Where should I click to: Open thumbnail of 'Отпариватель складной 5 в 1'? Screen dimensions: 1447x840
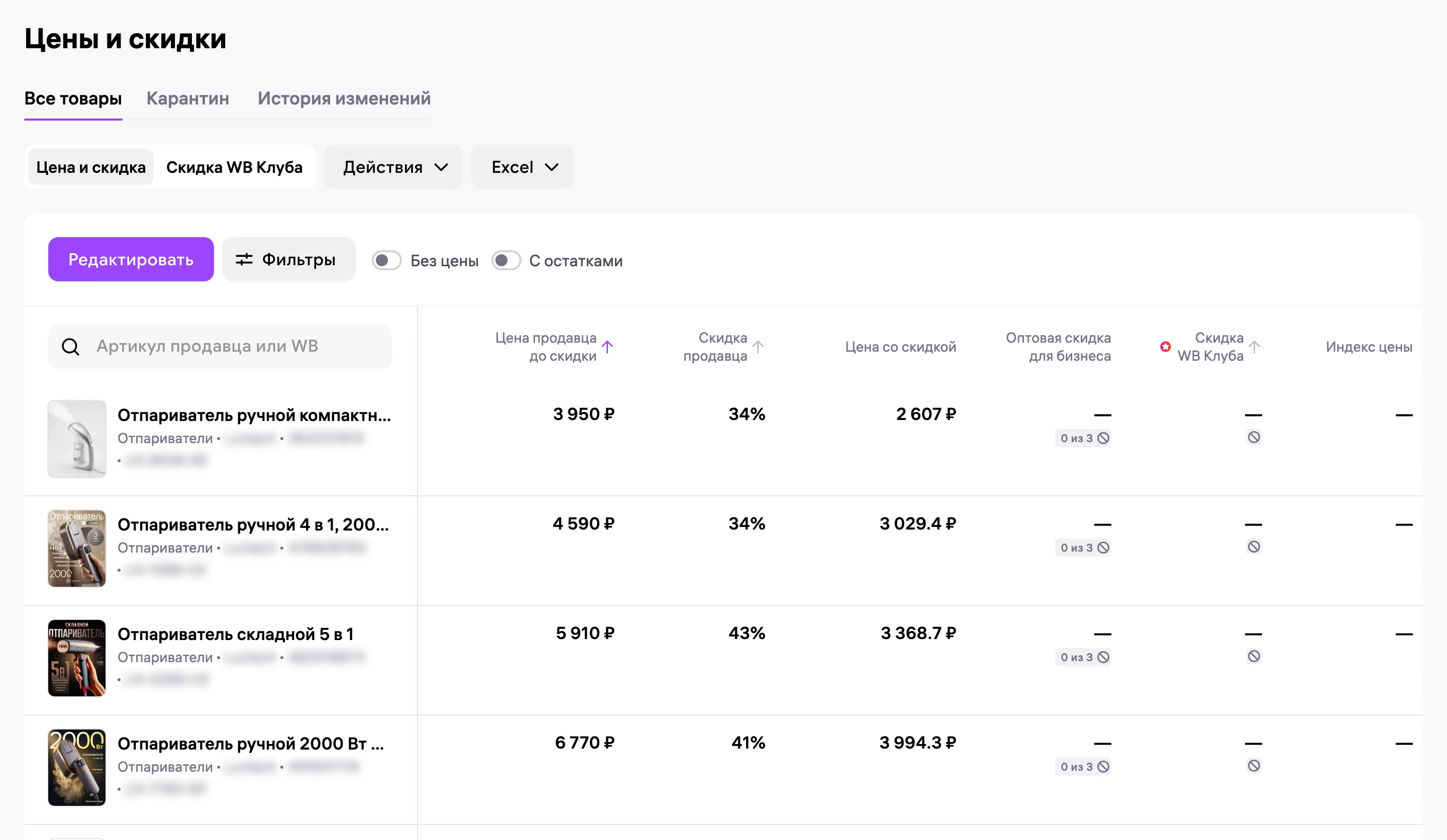76,658
